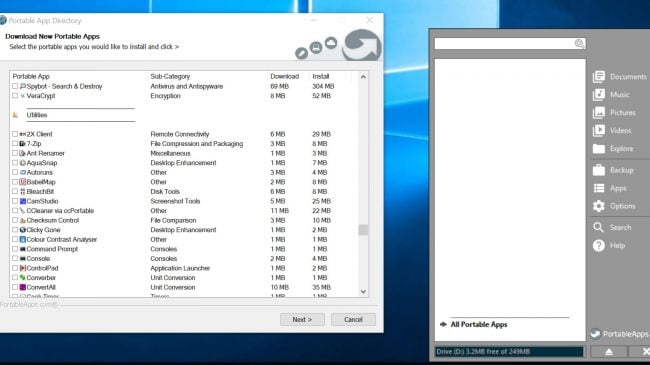Tick the AquaSnap checkbox

click(x=15, y=163)
